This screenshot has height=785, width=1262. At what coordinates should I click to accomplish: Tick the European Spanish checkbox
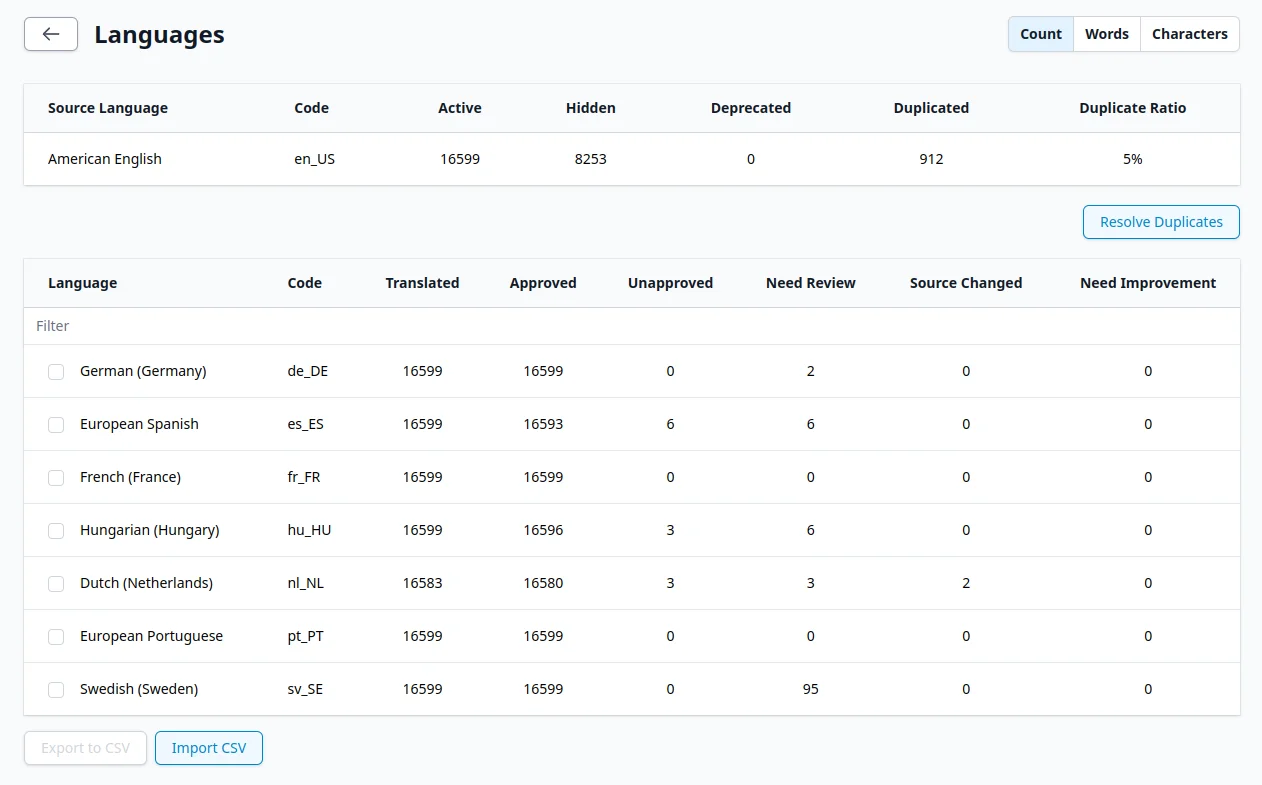click(56, 425)
